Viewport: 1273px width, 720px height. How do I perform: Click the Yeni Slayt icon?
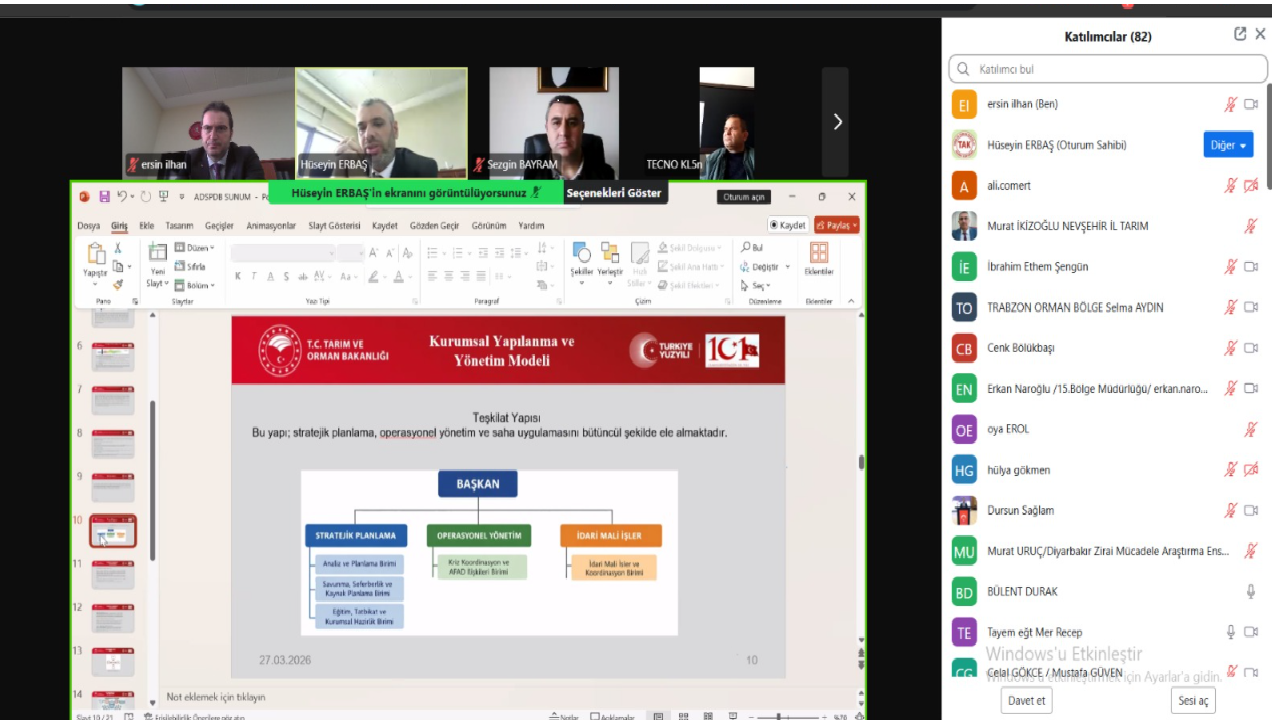tap(157, 257)
